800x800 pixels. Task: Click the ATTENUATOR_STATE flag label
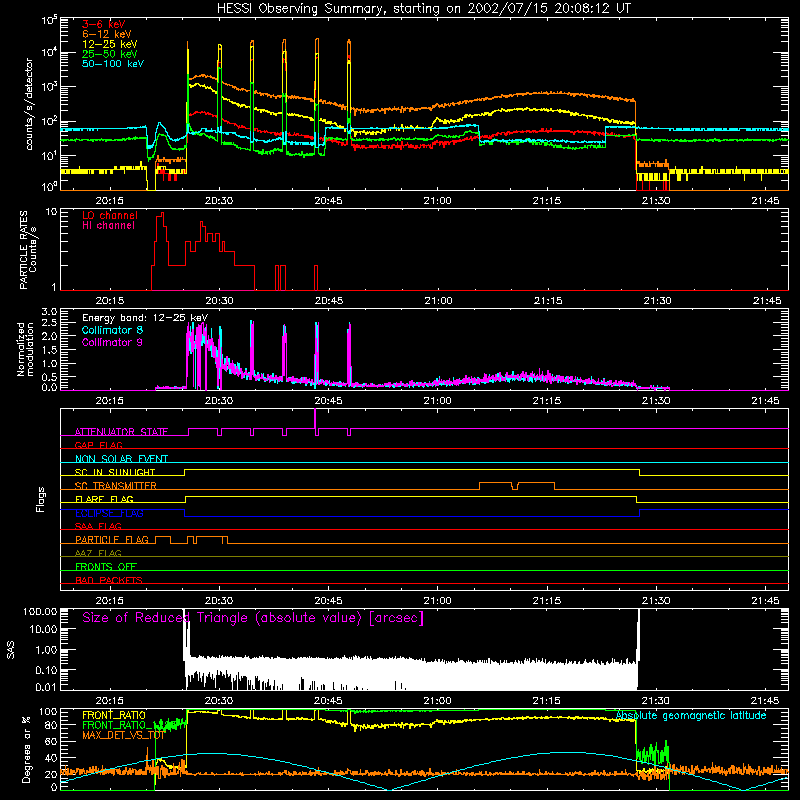pos(121,432)
